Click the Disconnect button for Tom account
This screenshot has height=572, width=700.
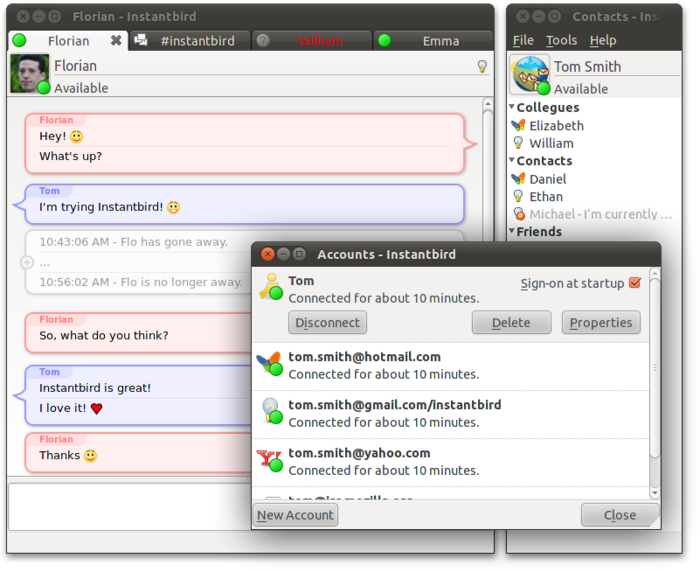pos(328,322)
